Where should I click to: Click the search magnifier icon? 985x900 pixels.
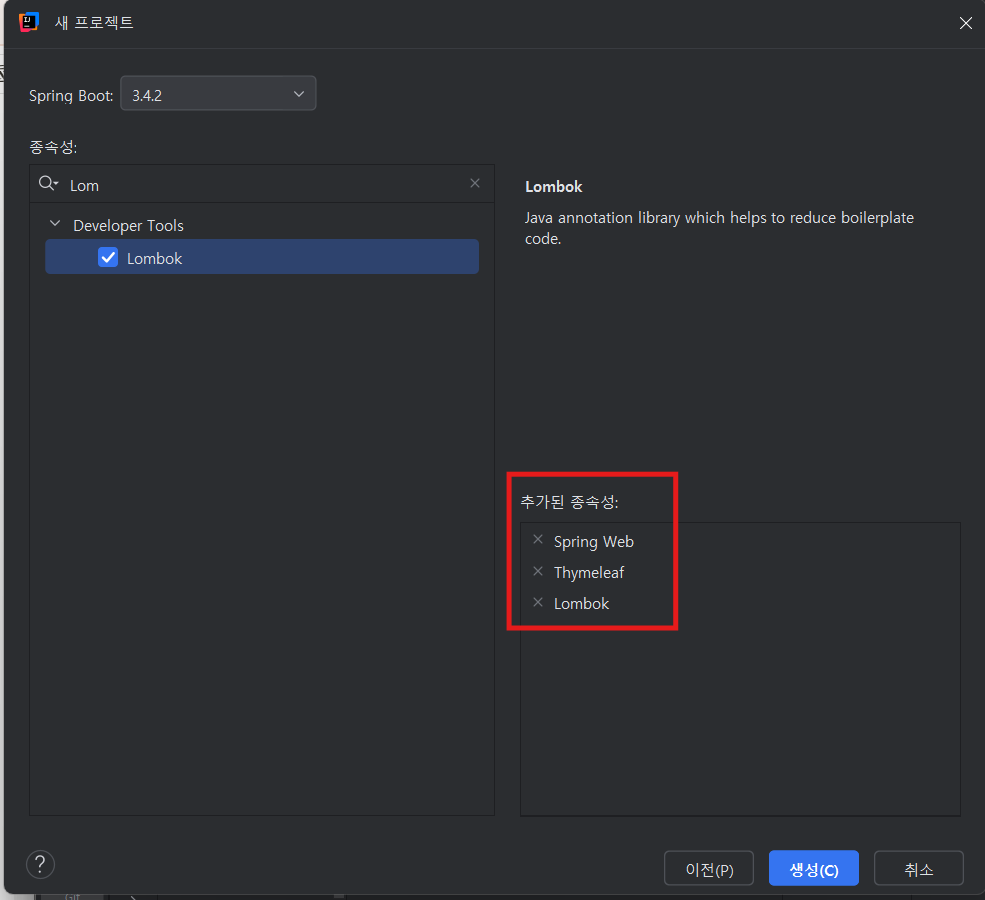[x=48, y=183]
